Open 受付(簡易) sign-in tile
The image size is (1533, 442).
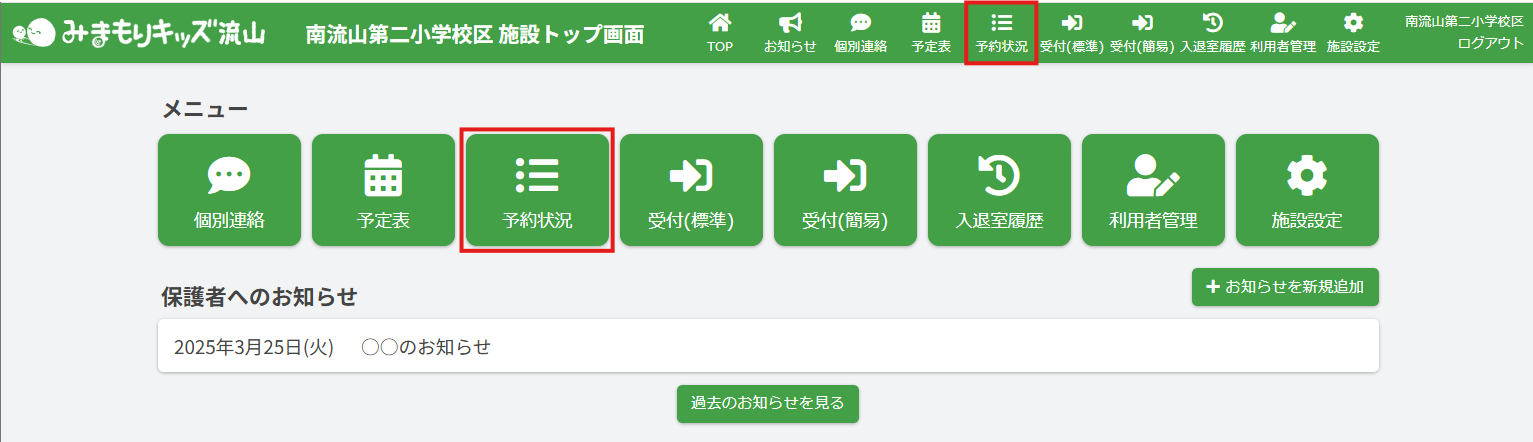pyautogui.click(x=845, y=190)
